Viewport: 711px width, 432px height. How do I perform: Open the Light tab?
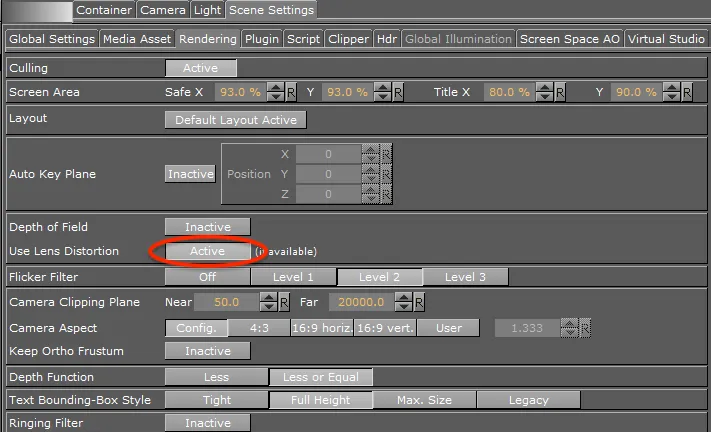pos(207,10)
